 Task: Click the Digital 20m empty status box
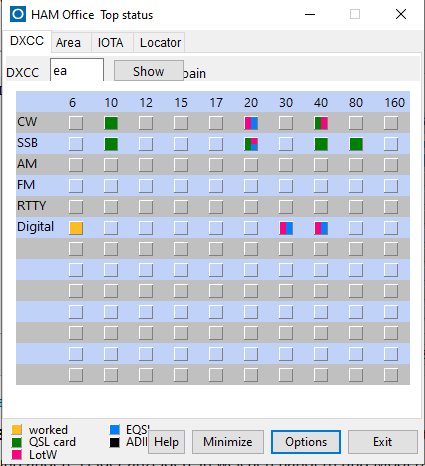[x=251, y=228]
